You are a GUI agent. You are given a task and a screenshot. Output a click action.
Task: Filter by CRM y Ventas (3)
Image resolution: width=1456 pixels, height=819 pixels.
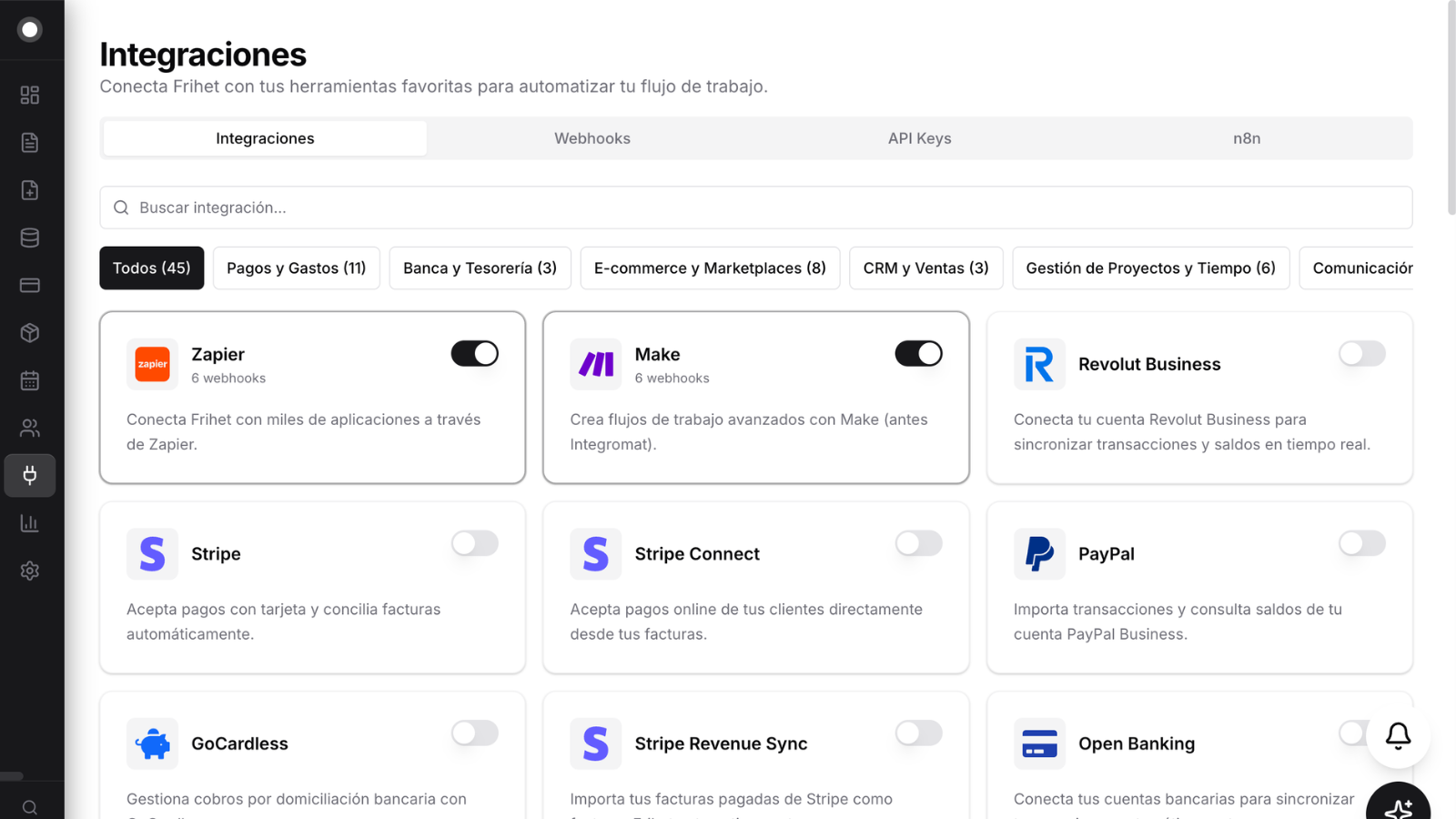926,268
